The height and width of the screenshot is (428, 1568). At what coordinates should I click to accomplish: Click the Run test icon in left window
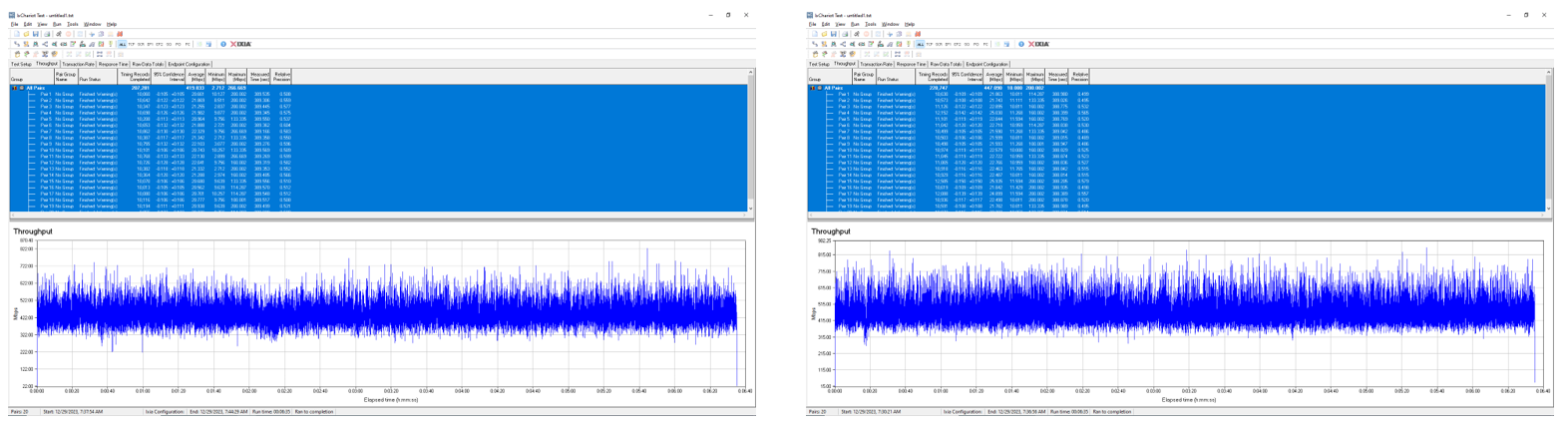[59, 34]
